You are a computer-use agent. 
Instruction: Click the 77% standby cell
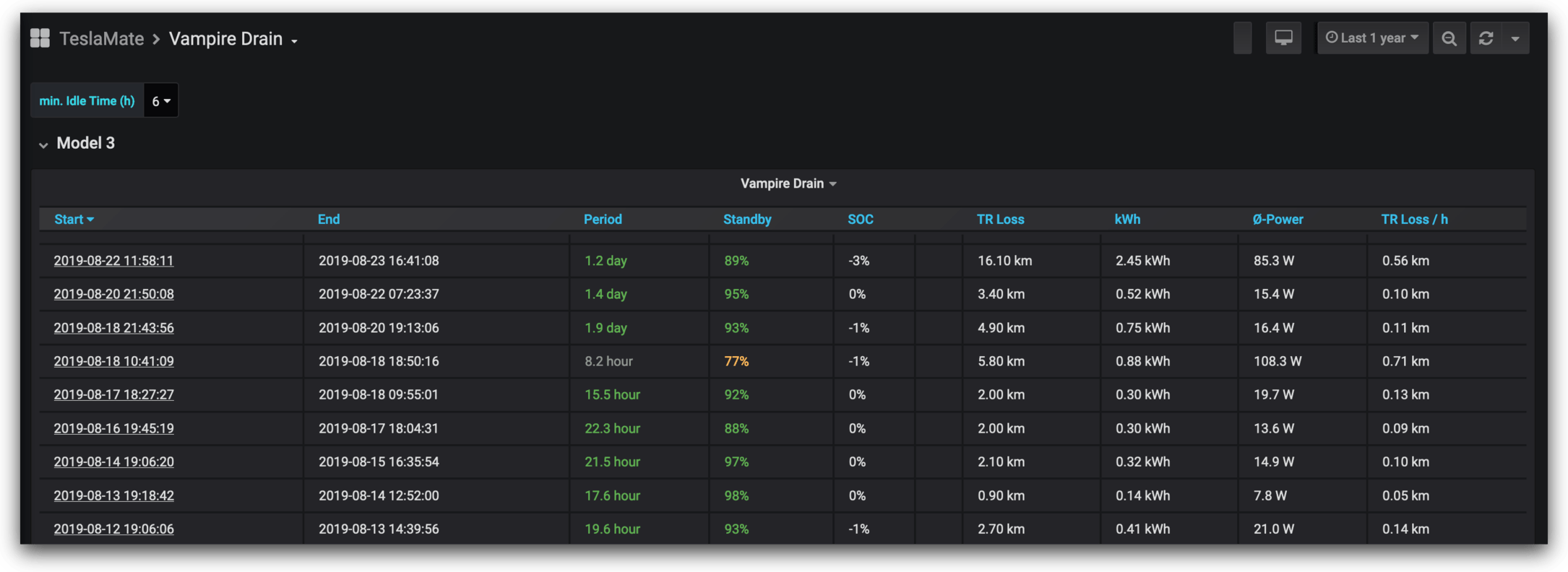click(736, 361)
